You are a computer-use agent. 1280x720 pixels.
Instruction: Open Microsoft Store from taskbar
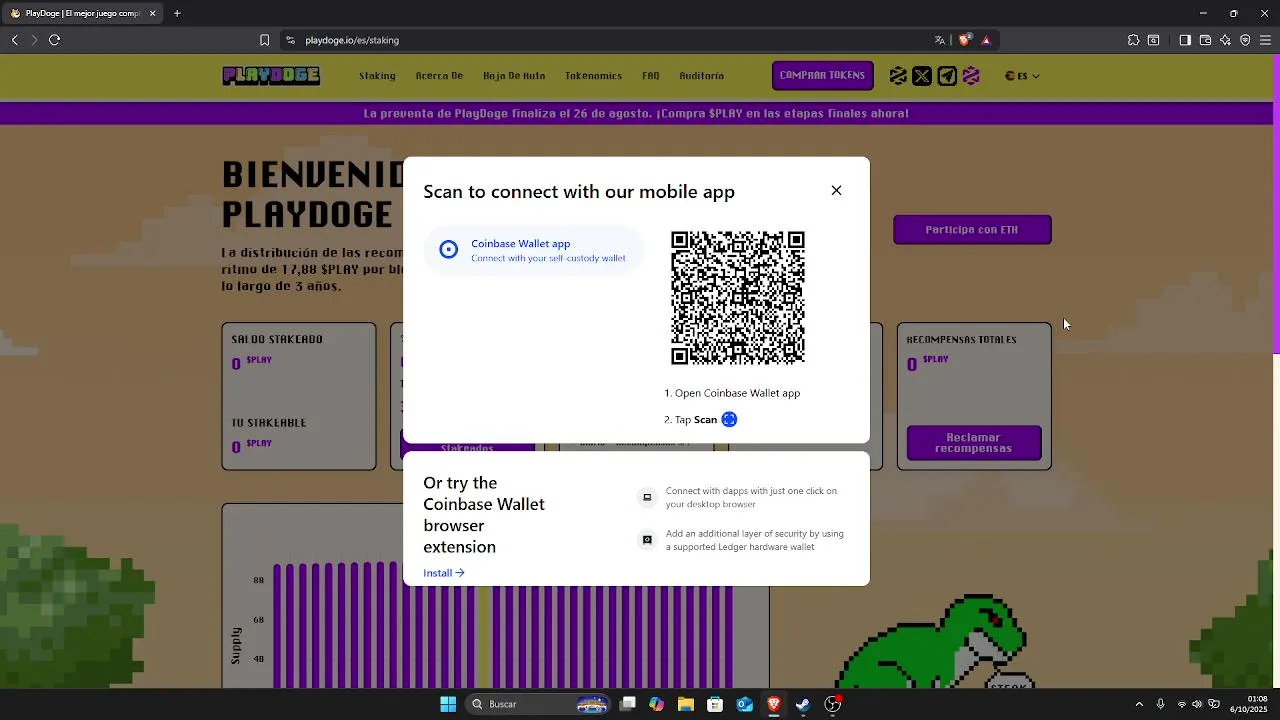pyautogui.click(x=715, y=704)
